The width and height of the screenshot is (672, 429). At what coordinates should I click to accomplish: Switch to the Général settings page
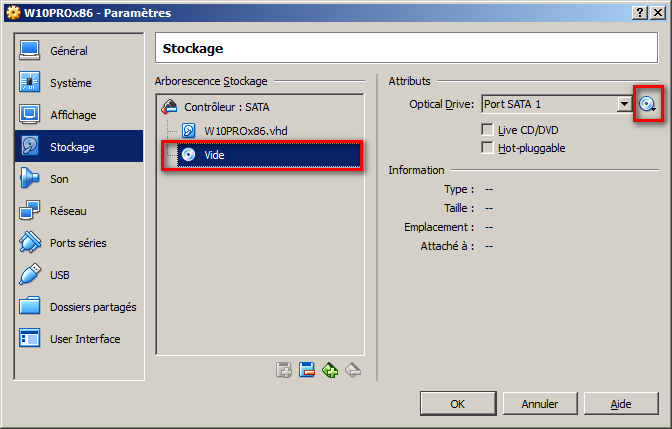68,51
